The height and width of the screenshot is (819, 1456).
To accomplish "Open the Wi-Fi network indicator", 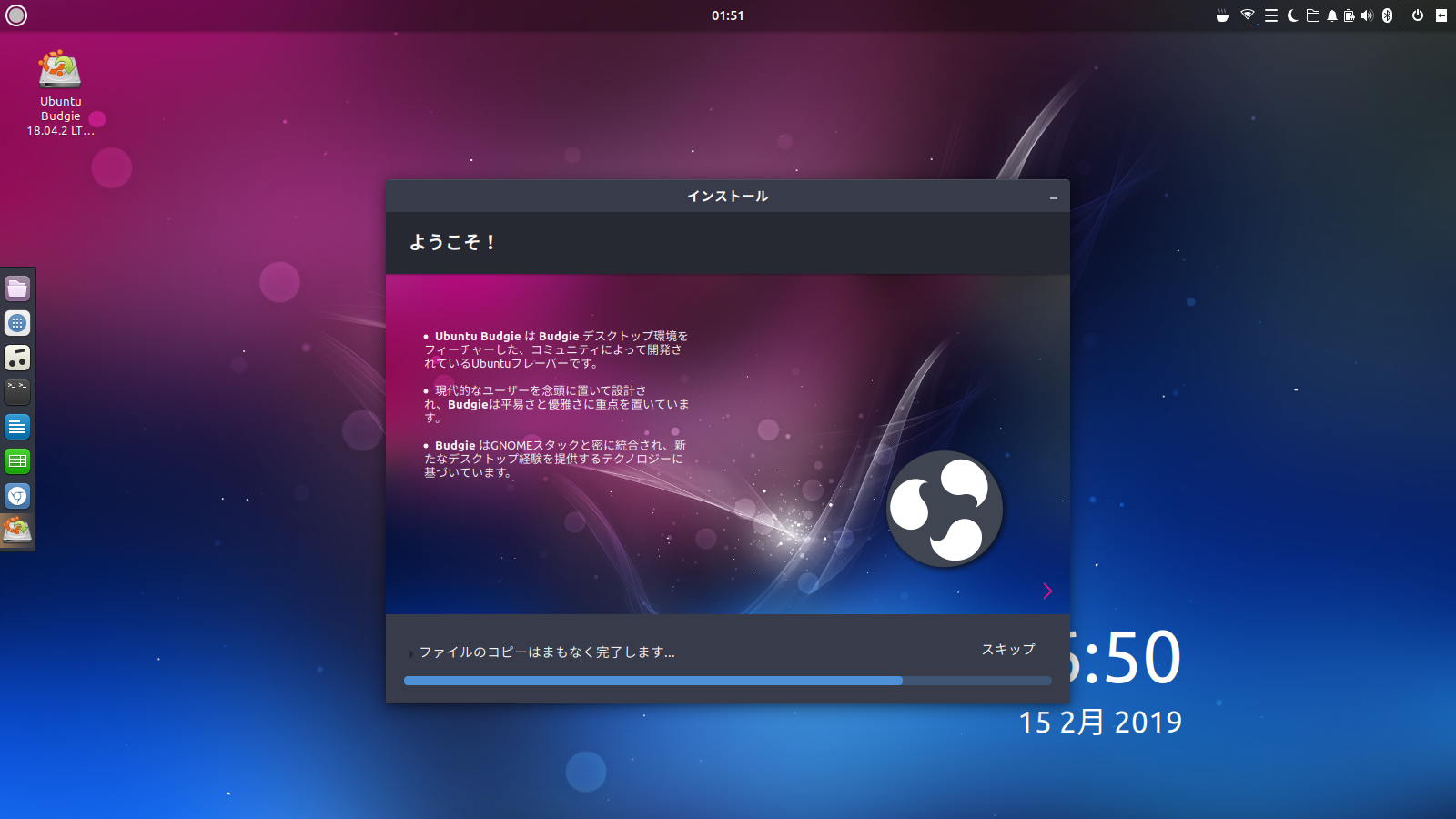I will [1248, 15].
